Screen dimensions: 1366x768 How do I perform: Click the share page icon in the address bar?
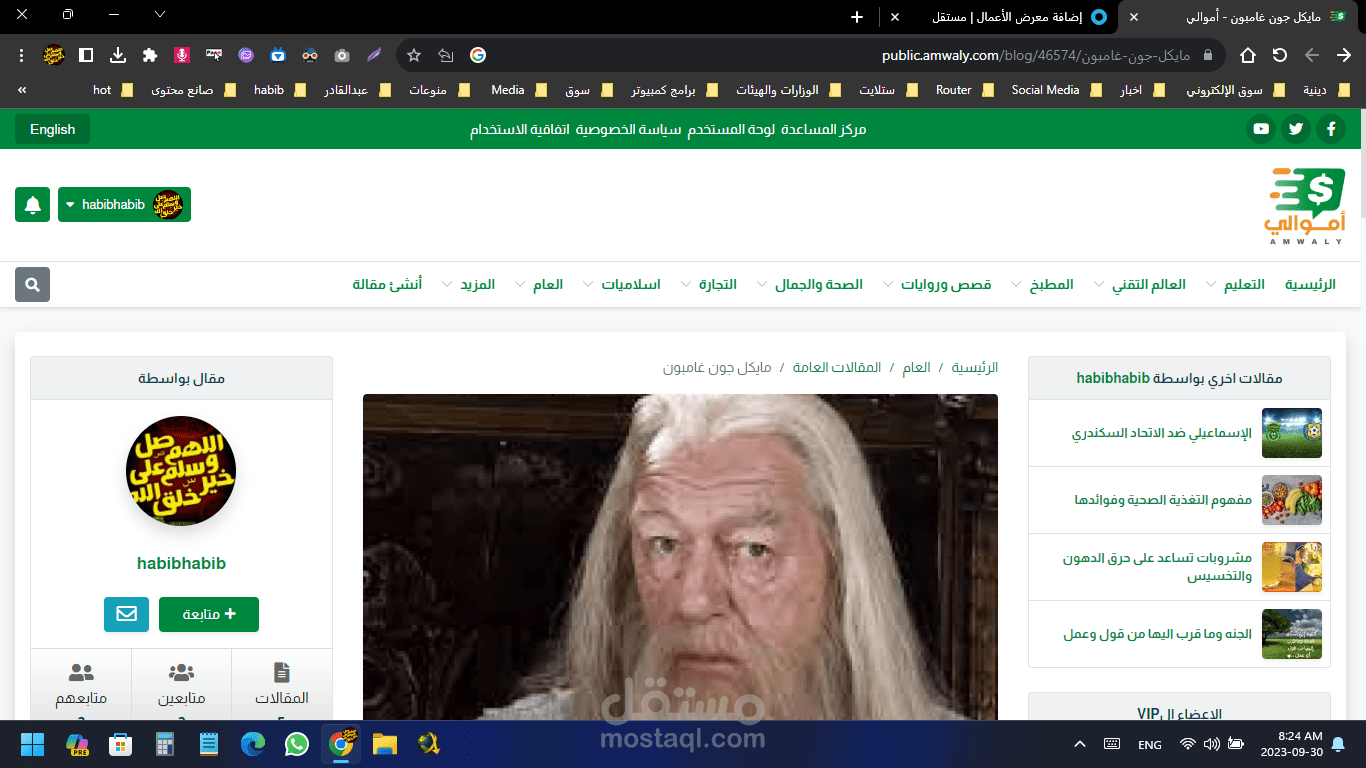tap(445, 55)
